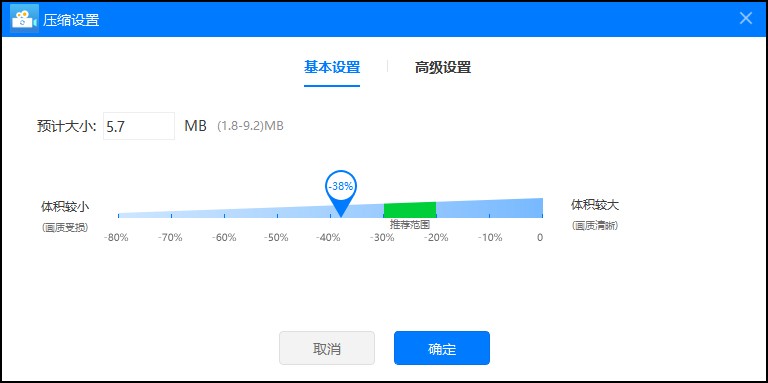Click the 推荐范围 label under the slider
Image resolution: width=768 pixels, height=383 pixels.
409,225
